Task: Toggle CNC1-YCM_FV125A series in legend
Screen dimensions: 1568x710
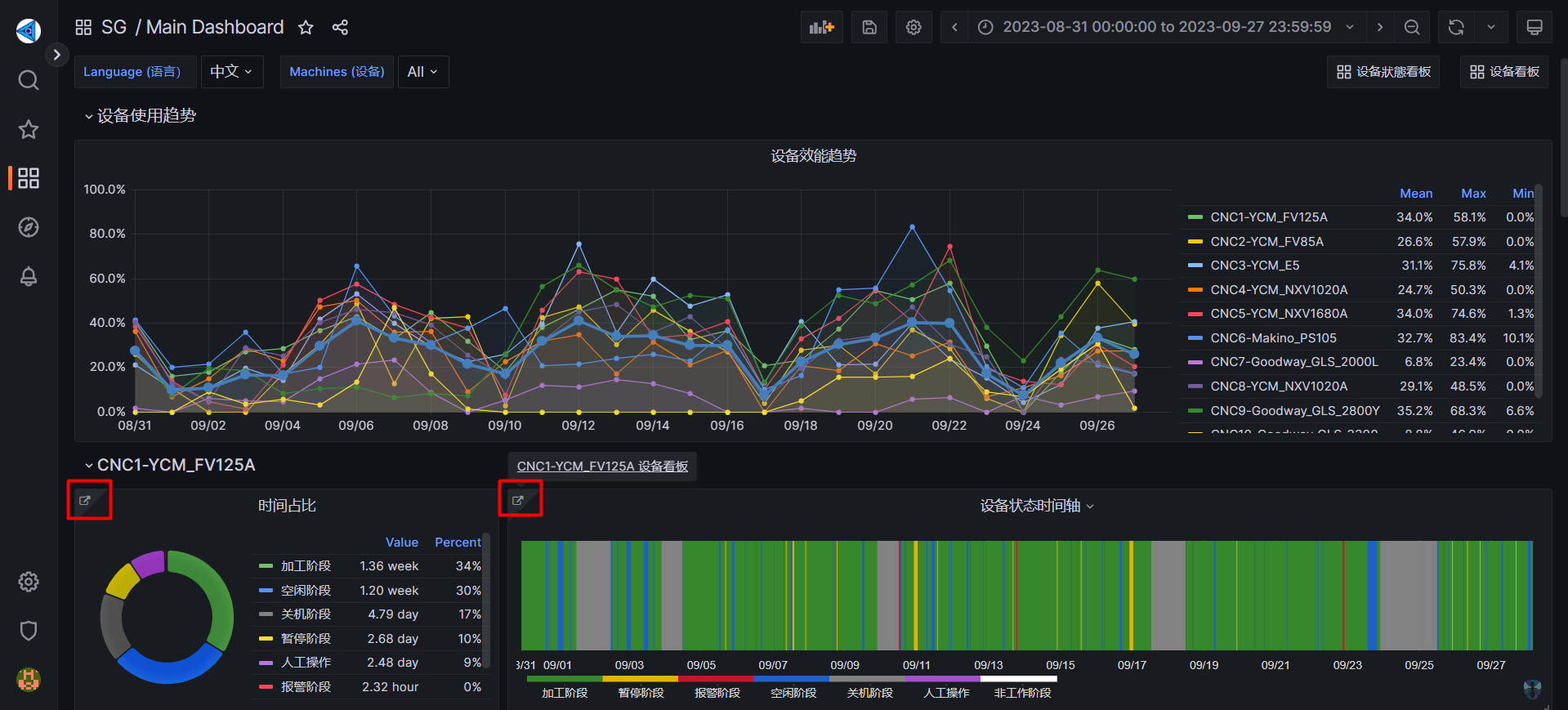Action: [x=1268, y=217]
